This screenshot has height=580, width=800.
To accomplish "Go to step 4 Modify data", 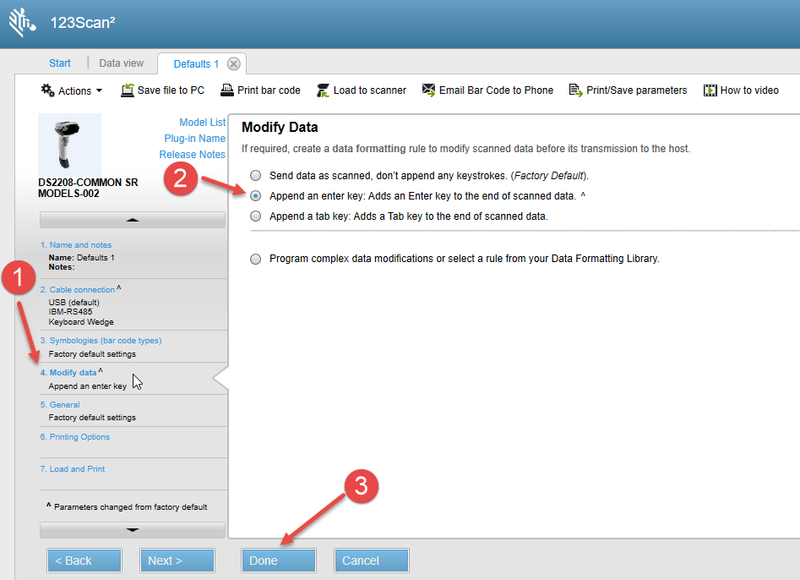I will tap(68, 372).
